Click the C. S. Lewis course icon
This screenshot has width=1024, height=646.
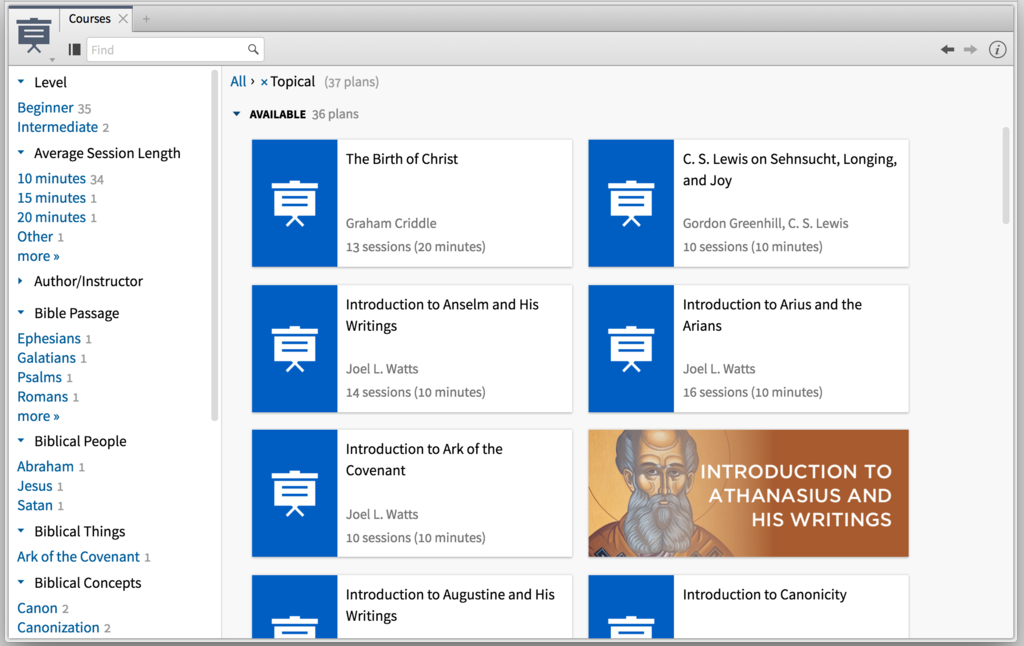pos(631,203)
